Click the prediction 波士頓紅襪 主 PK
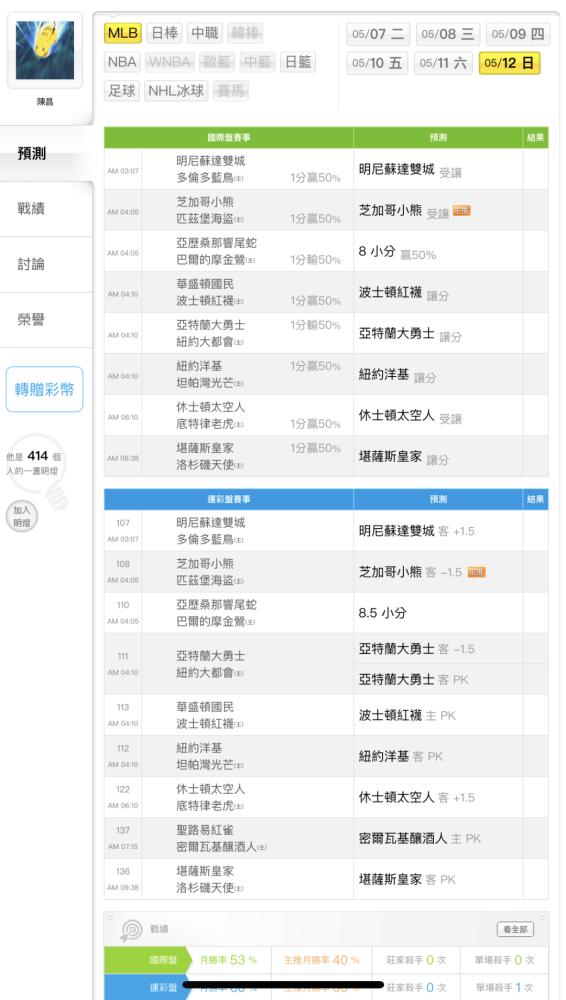The image size is (566, 1000). click(406, 716)
